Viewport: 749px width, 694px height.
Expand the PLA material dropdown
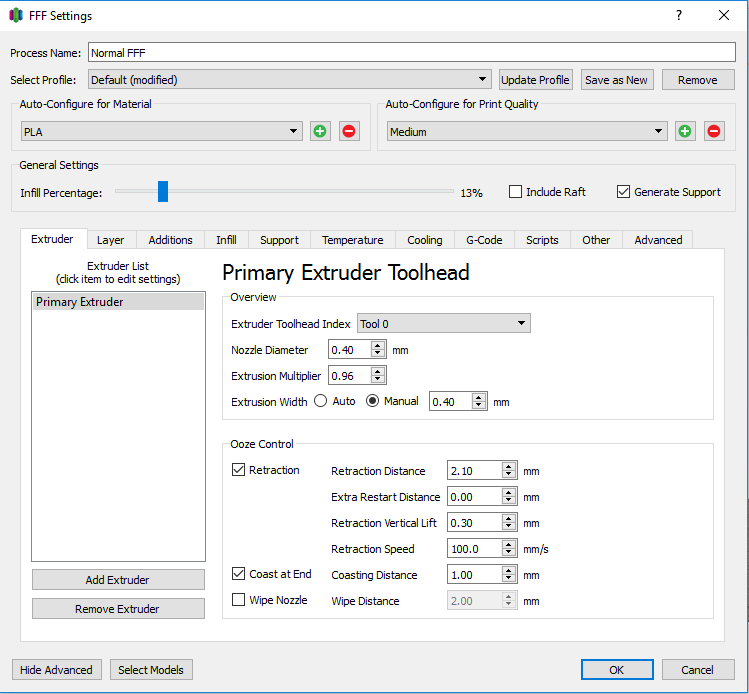(x=162, y=131)
